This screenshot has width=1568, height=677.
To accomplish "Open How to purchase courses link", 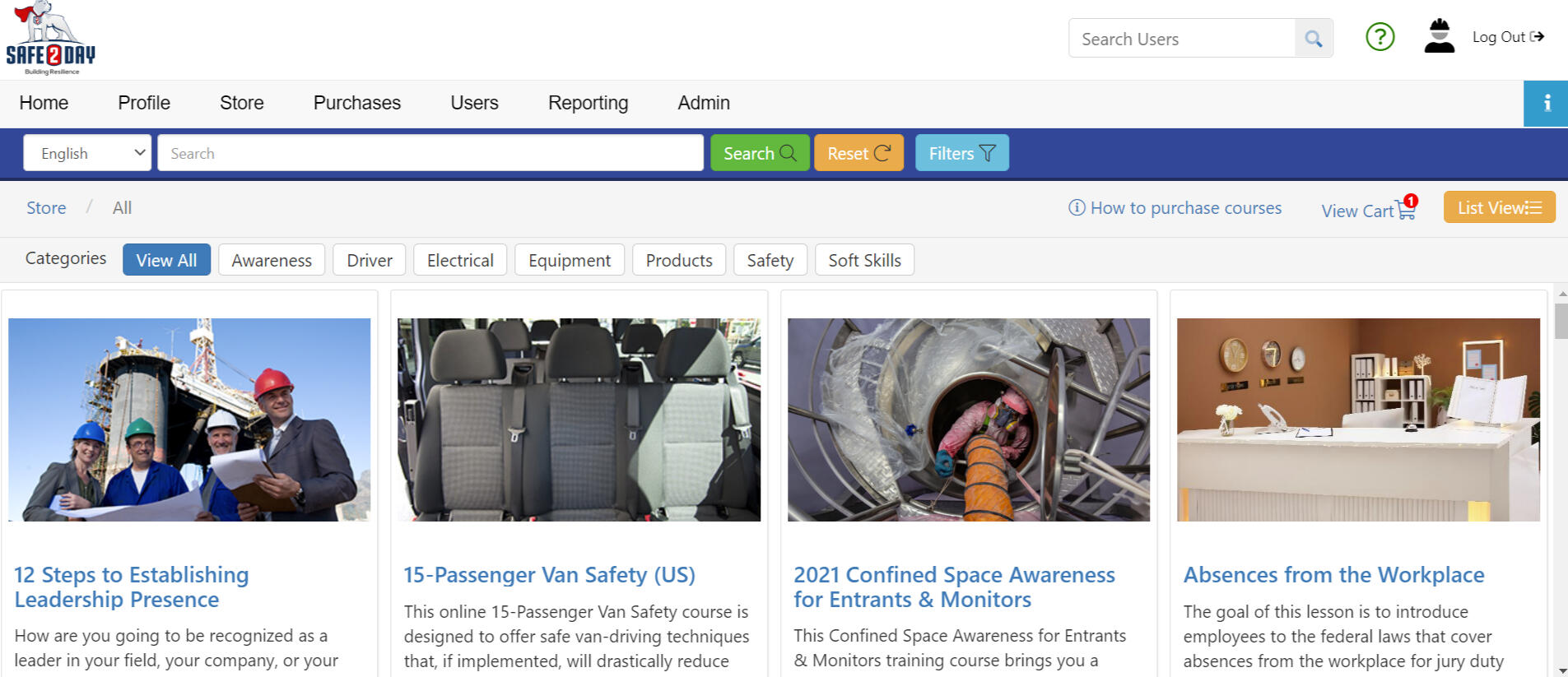I will pos(1175,208).
